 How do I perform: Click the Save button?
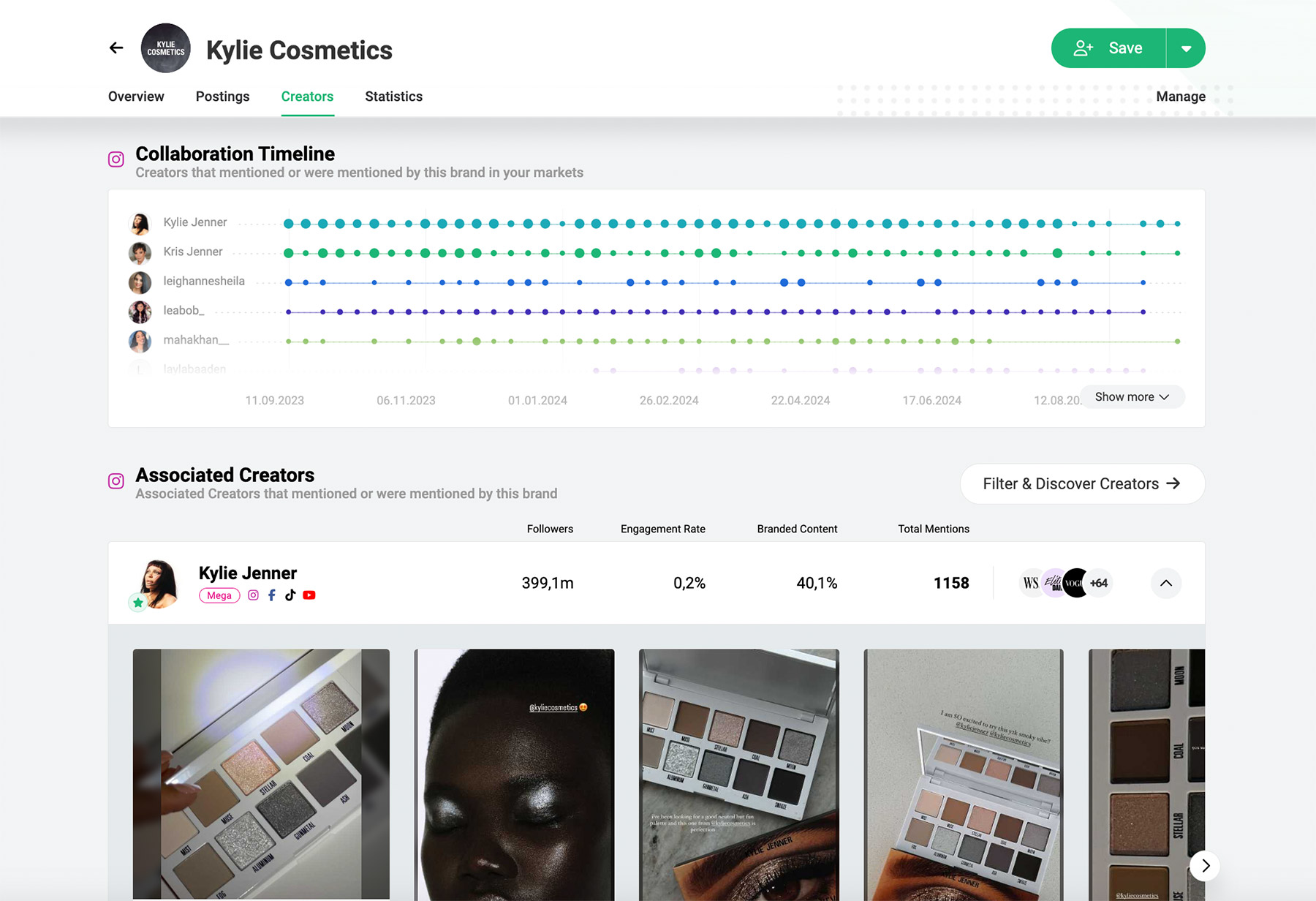(1108, 48)
